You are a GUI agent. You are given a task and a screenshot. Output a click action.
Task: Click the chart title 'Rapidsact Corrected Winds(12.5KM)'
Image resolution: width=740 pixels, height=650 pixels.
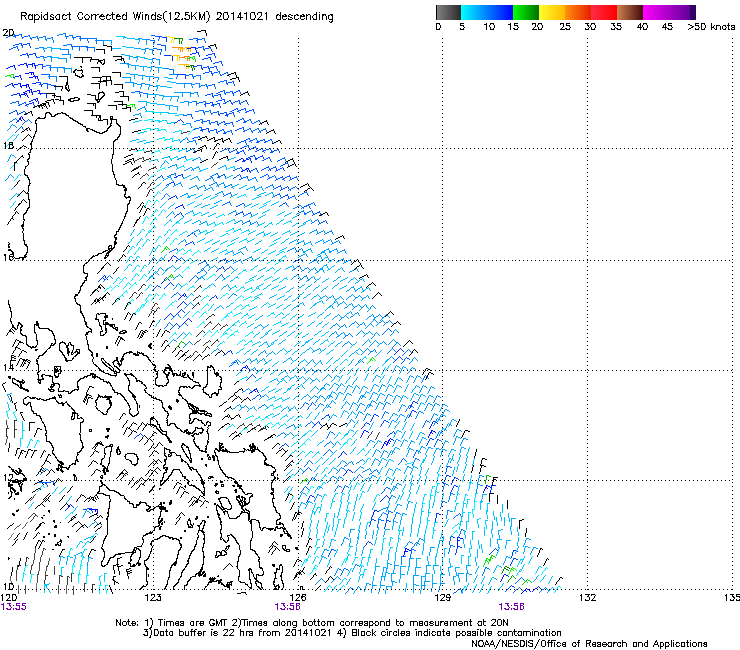coord(115,17)
